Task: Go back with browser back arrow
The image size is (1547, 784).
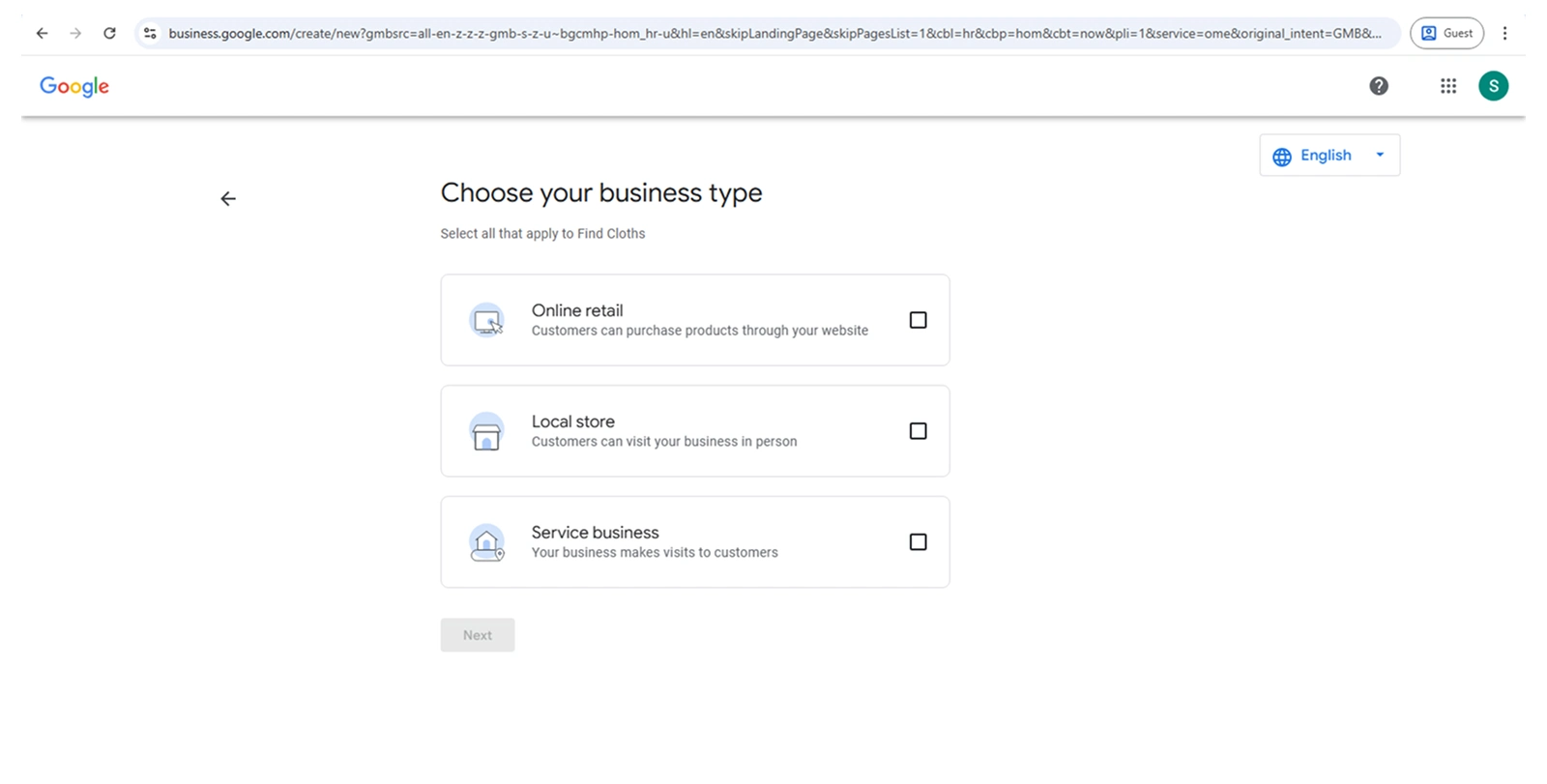Action: pyautogui.click(x=42, y=33)
